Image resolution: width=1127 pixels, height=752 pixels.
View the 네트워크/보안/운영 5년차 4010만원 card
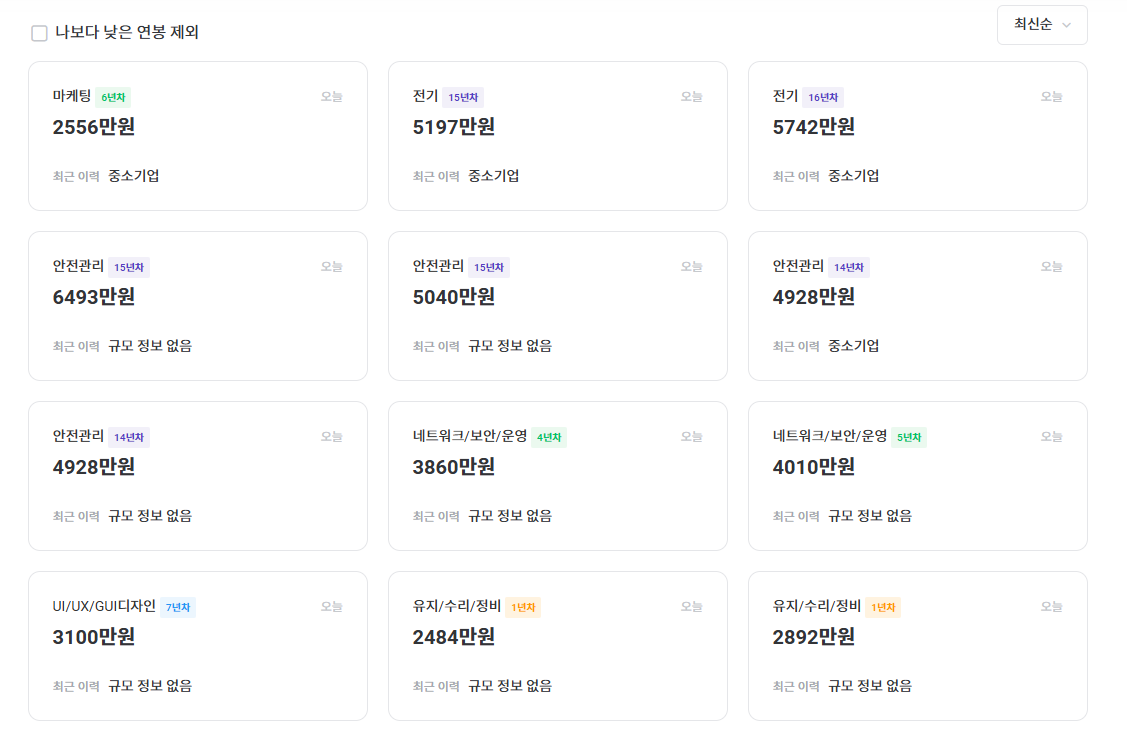tap(917, 476)
